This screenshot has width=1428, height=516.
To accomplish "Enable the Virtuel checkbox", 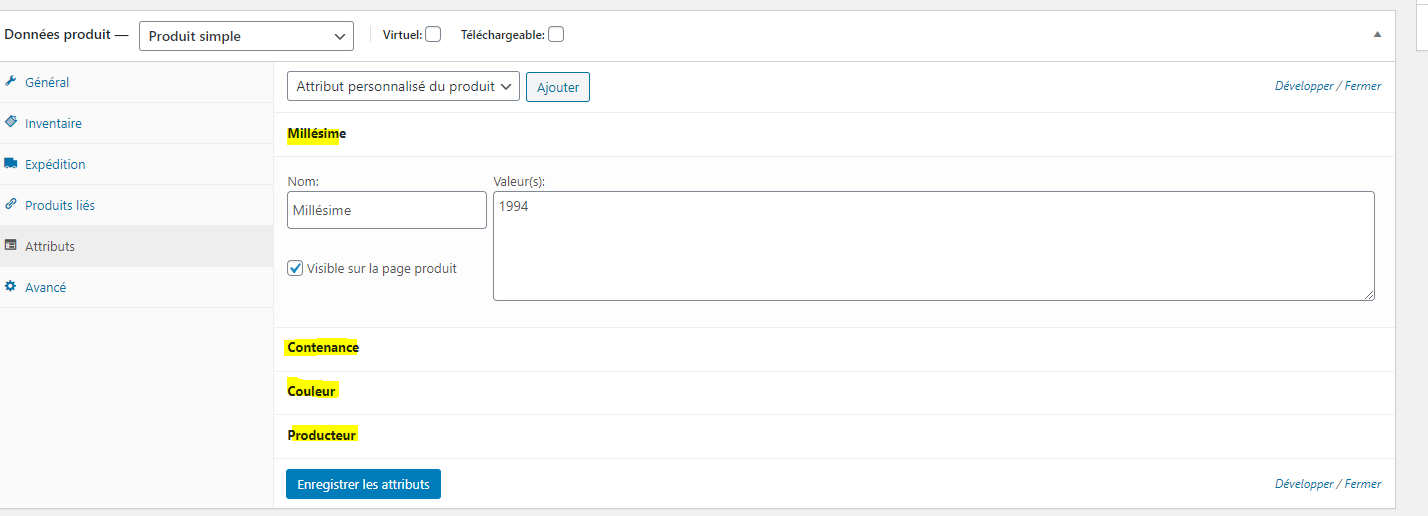I will 433,34.
